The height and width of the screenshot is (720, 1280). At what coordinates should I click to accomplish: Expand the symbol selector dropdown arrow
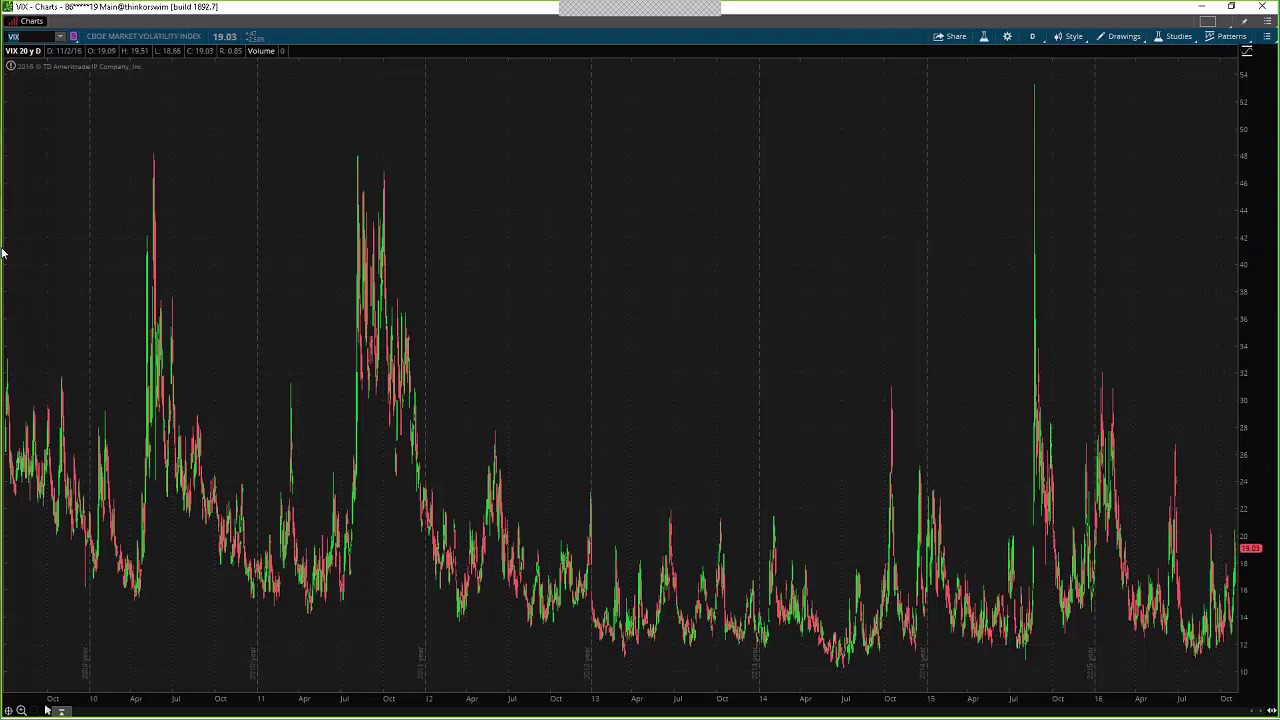[60, 37]
